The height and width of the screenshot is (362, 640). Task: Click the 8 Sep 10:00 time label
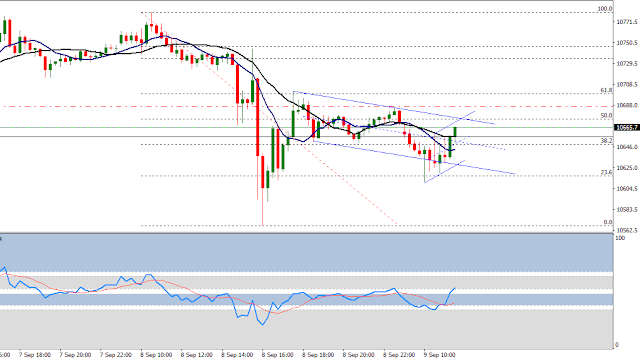pyautogui.click(x=156, y=355)
